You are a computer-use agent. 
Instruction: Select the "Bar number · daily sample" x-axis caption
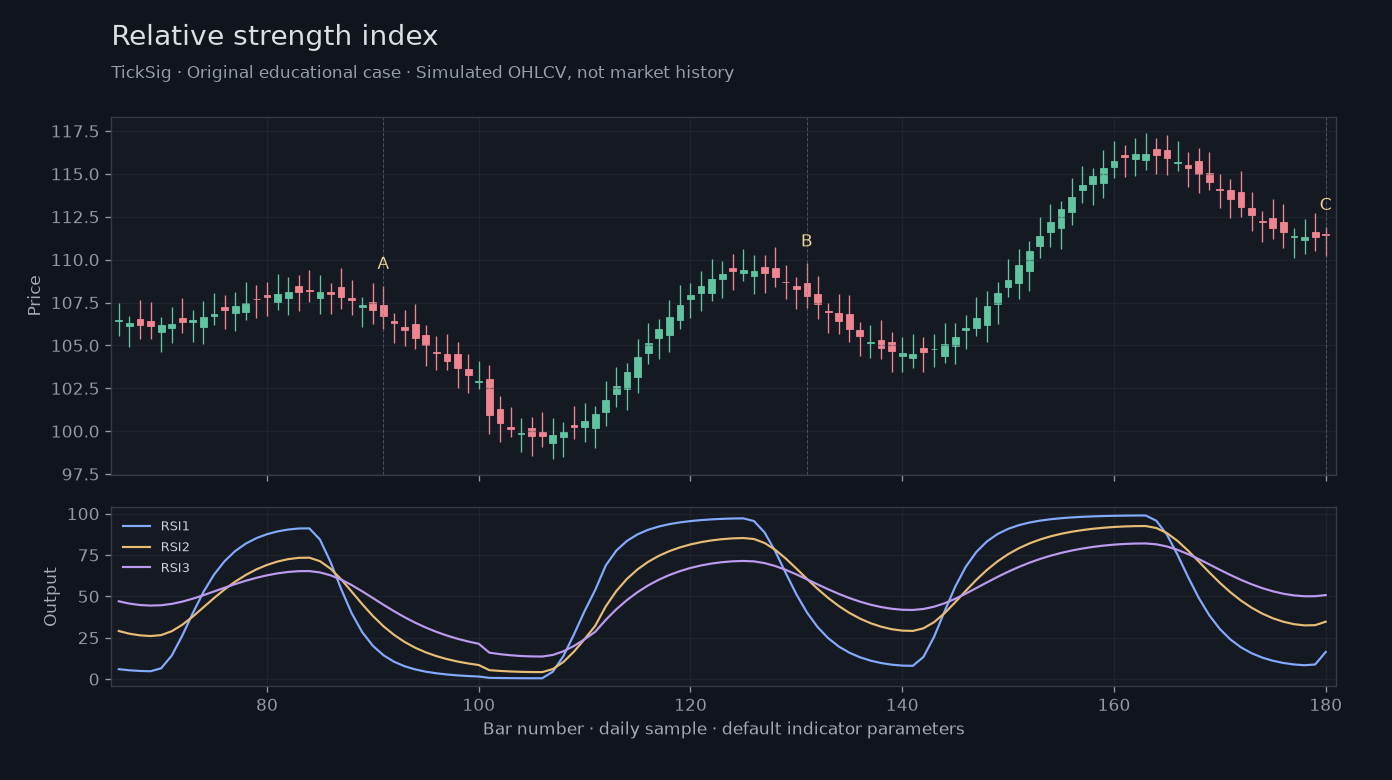tap(724, 729)
